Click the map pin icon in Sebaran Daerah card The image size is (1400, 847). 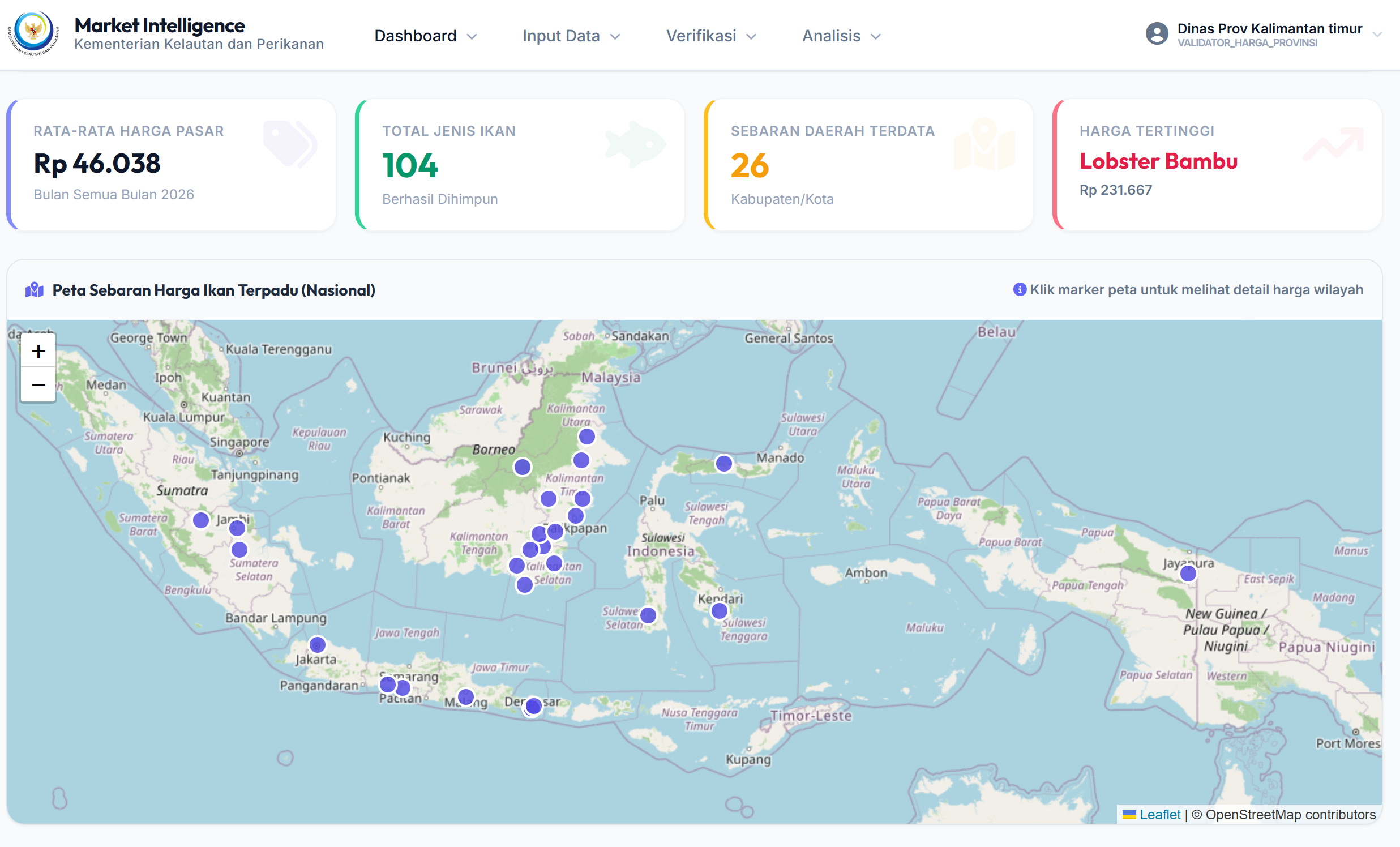click(x=984, y=144)
